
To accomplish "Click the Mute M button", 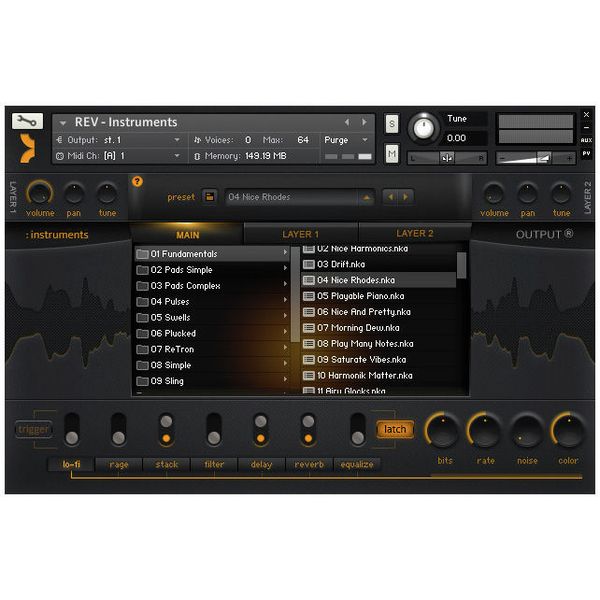I will coord(391,154).
